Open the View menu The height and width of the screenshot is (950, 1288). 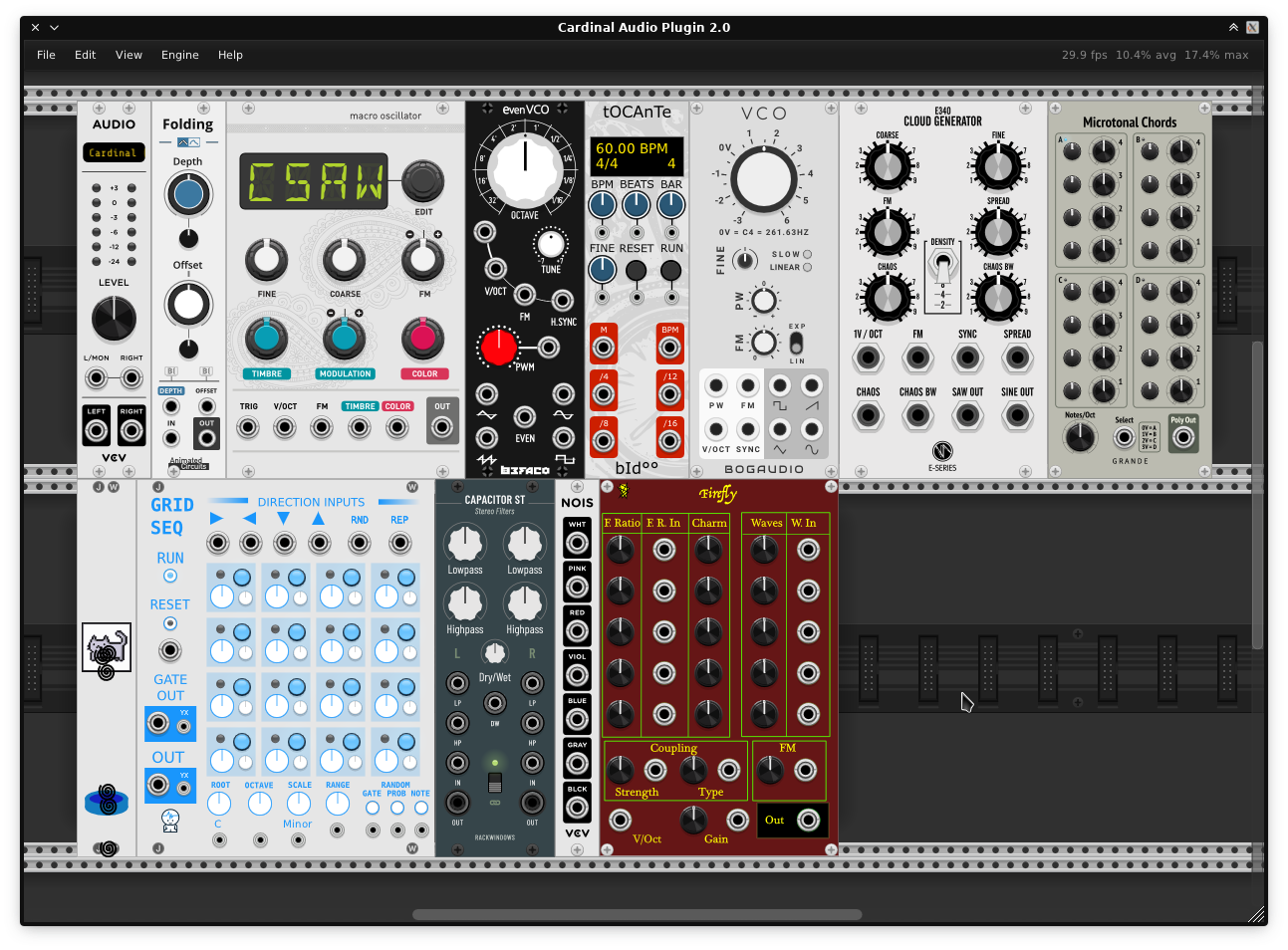pos(129,55)
